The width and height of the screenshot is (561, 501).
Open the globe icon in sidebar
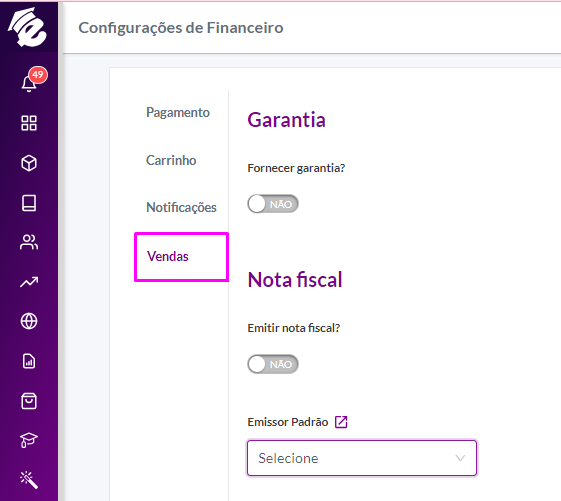[x=29, y=321]
